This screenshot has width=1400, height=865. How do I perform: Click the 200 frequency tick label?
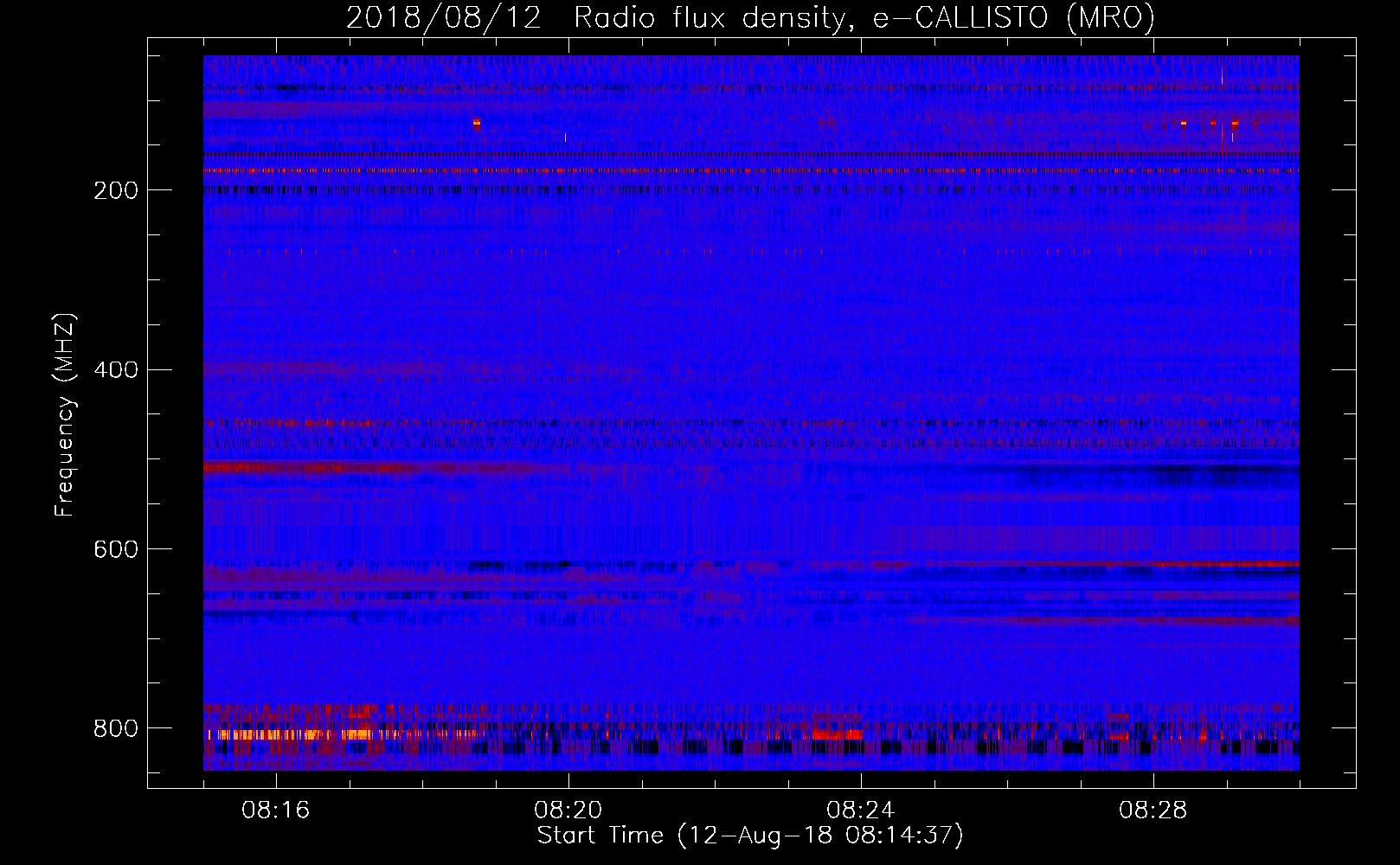click(116, 190)
